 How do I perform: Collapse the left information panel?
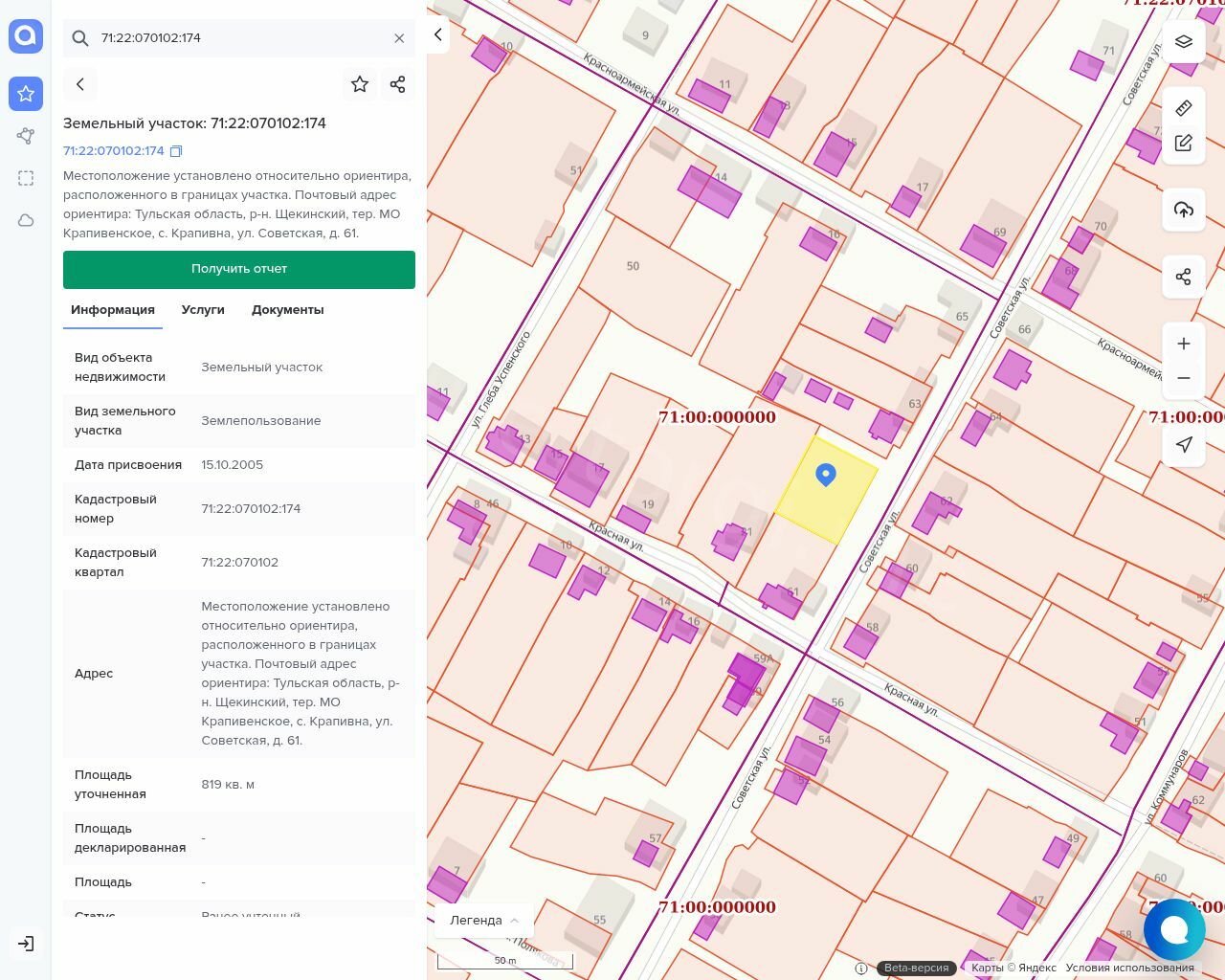(x=437, y=35)
